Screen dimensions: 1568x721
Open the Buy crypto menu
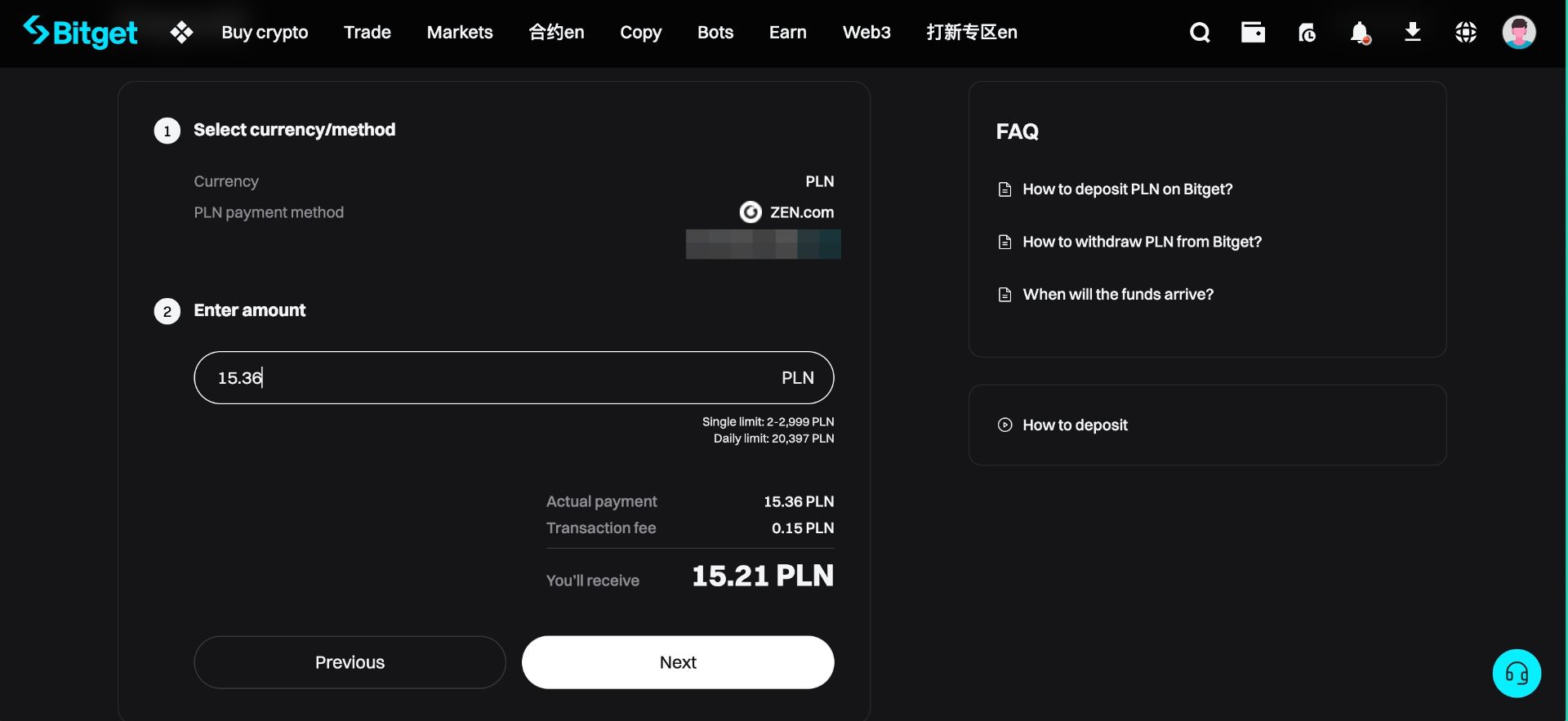click(x=265, y=33)
